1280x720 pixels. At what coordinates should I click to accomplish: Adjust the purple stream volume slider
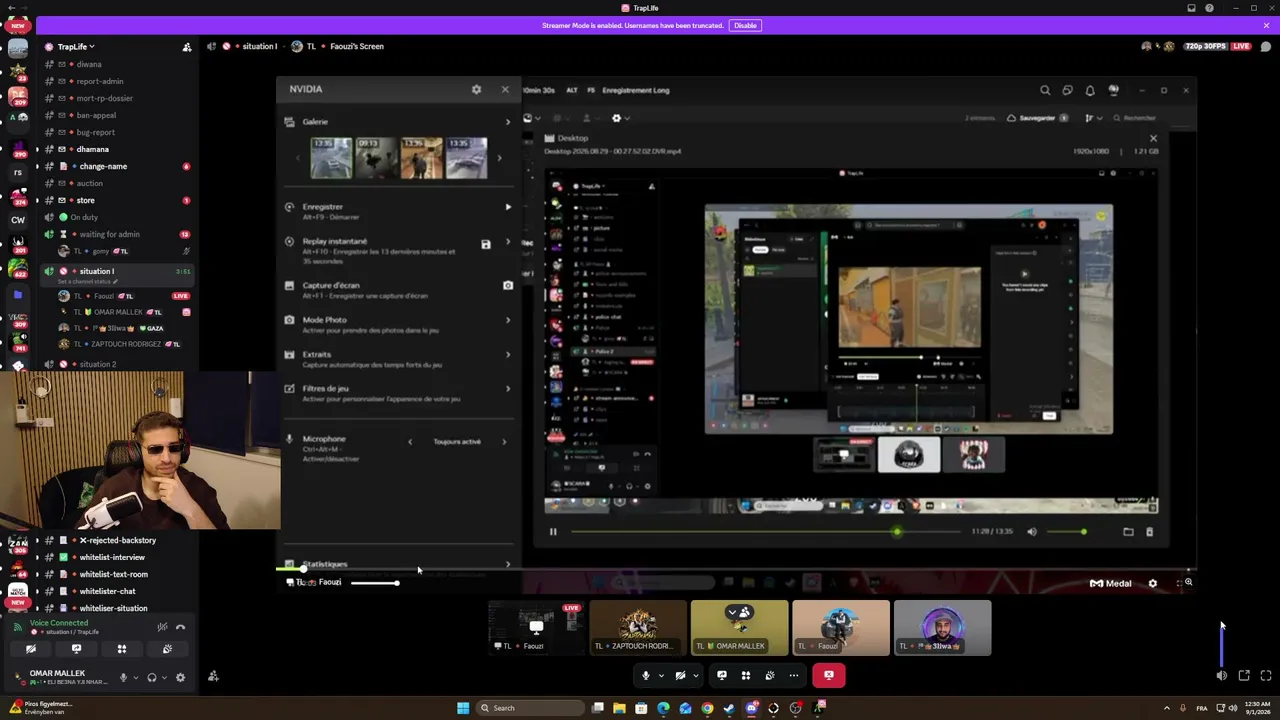point(1221,645)
